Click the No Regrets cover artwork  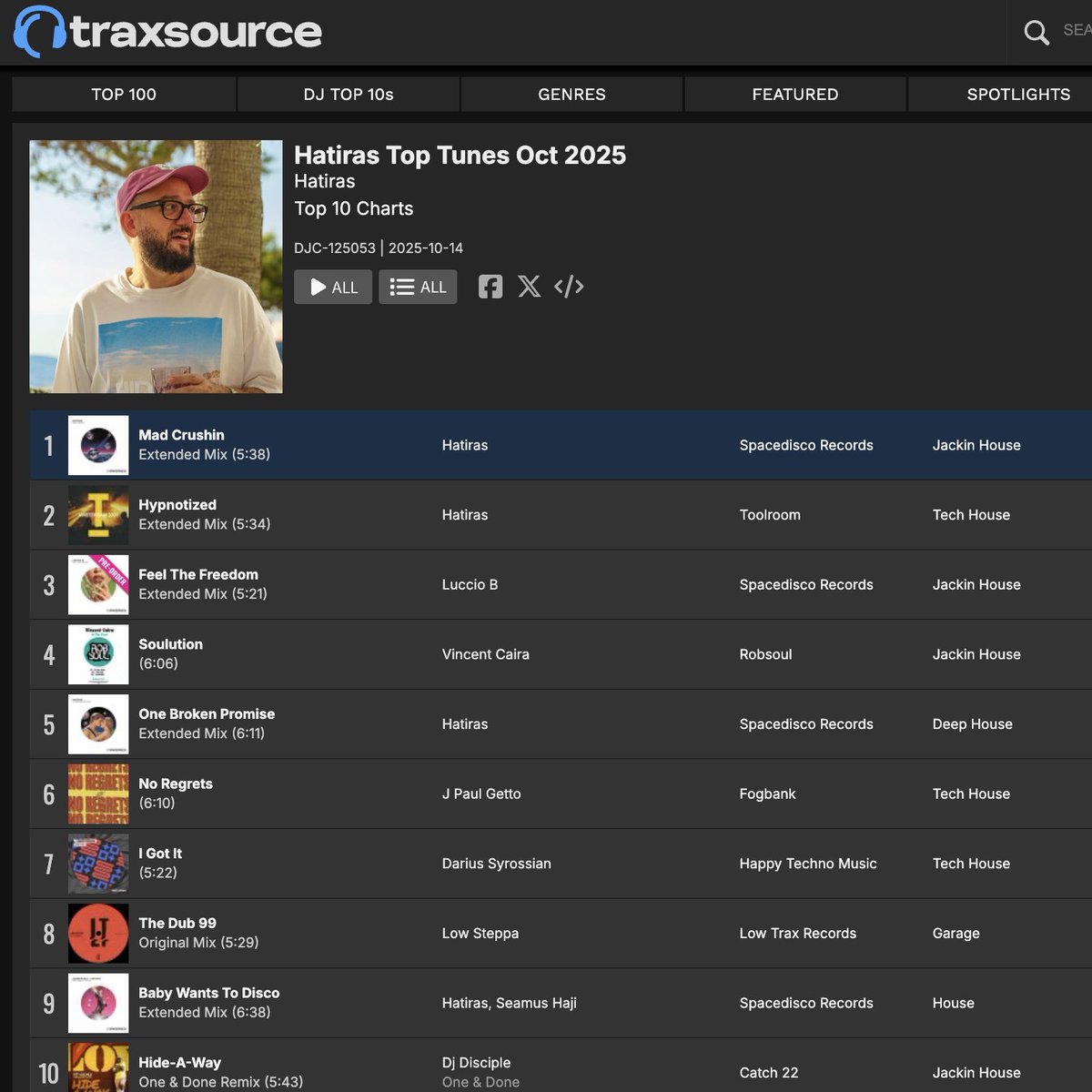tap(98, 794)
